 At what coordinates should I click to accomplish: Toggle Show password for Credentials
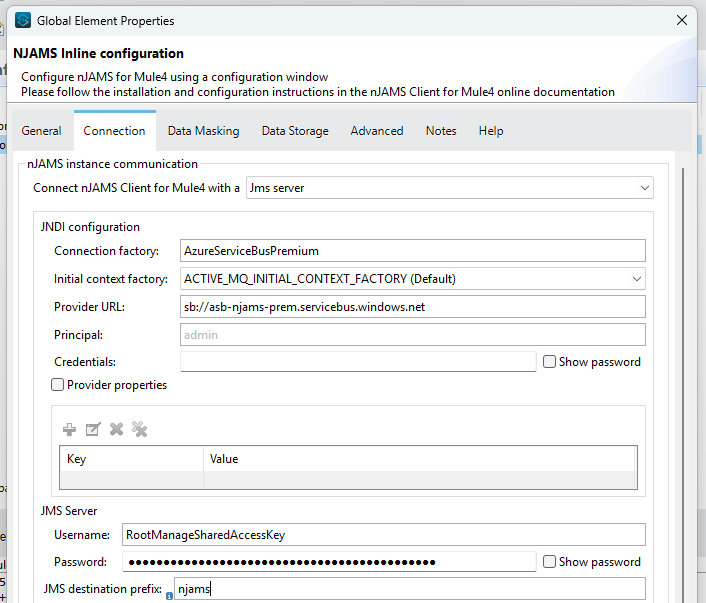click(549, 362)
